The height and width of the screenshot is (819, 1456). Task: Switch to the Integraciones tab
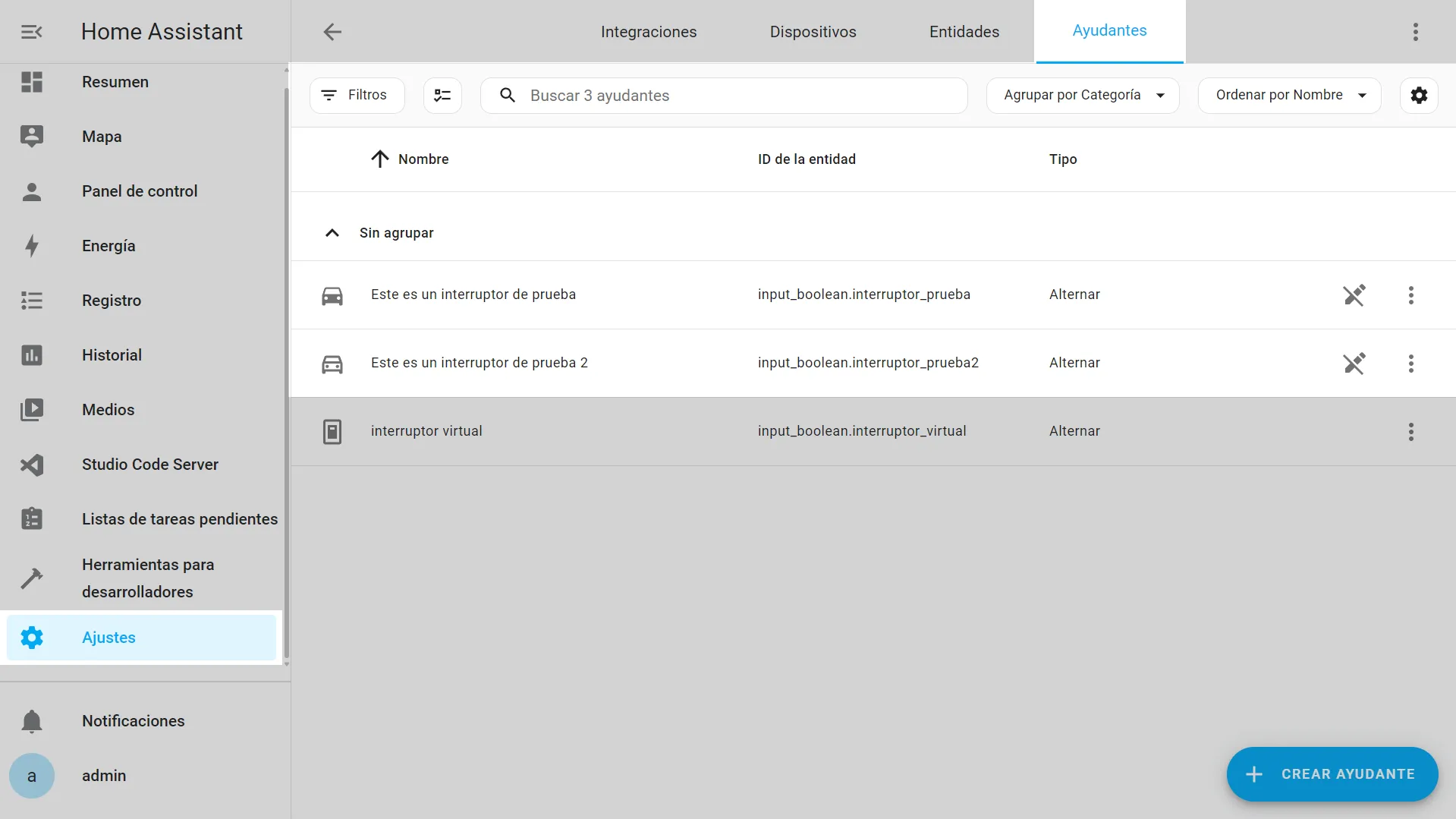[x=649, y=32]
